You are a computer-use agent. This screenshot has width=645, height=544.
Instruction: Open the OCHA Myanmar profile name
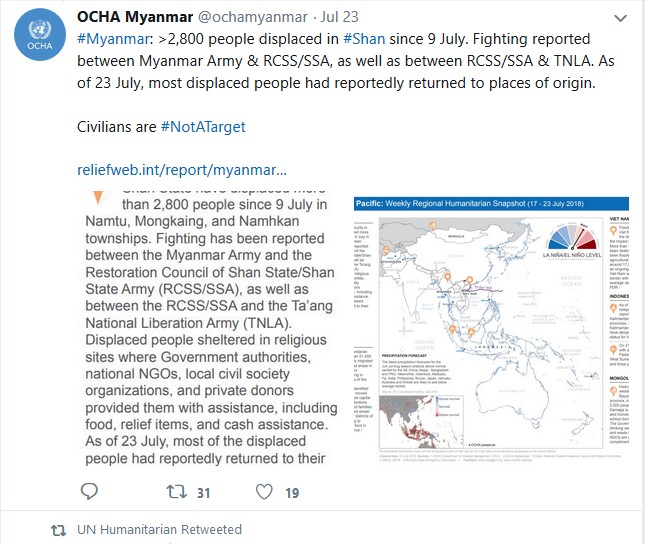[x=134, y=19]
